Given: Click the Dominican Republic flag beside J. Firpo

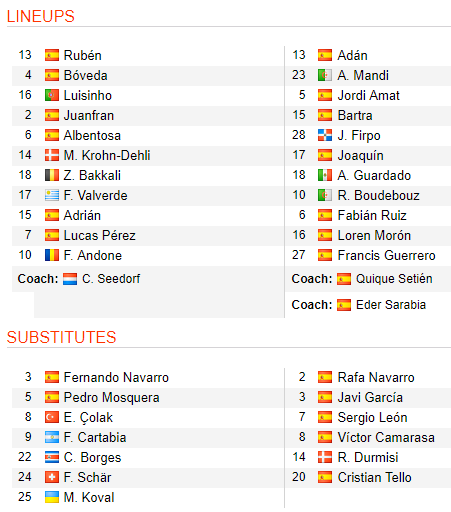Looking at the screenshot, I should [x=325, y=135].
